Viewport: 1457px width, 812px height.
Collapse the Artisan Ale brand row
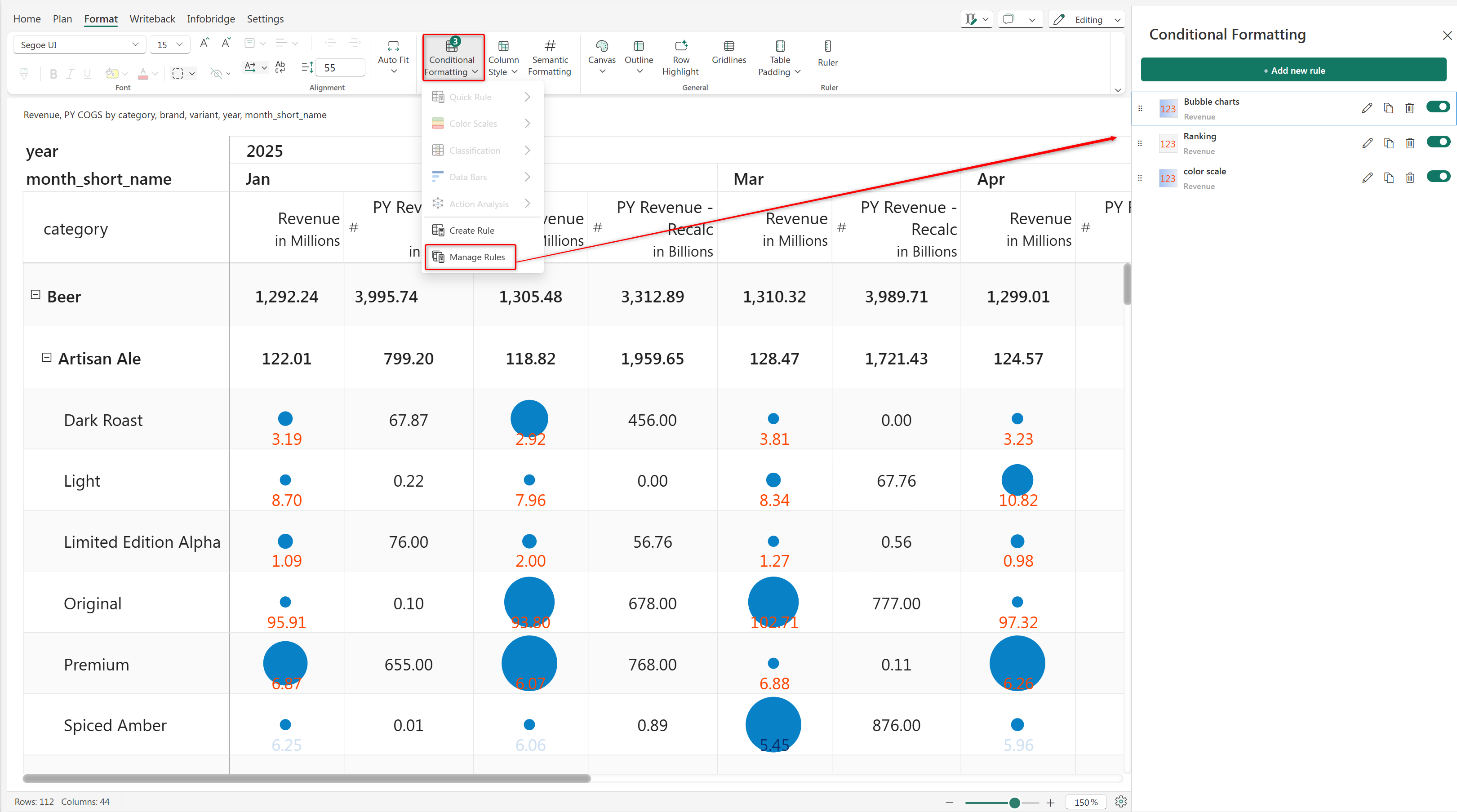point(47,357)
